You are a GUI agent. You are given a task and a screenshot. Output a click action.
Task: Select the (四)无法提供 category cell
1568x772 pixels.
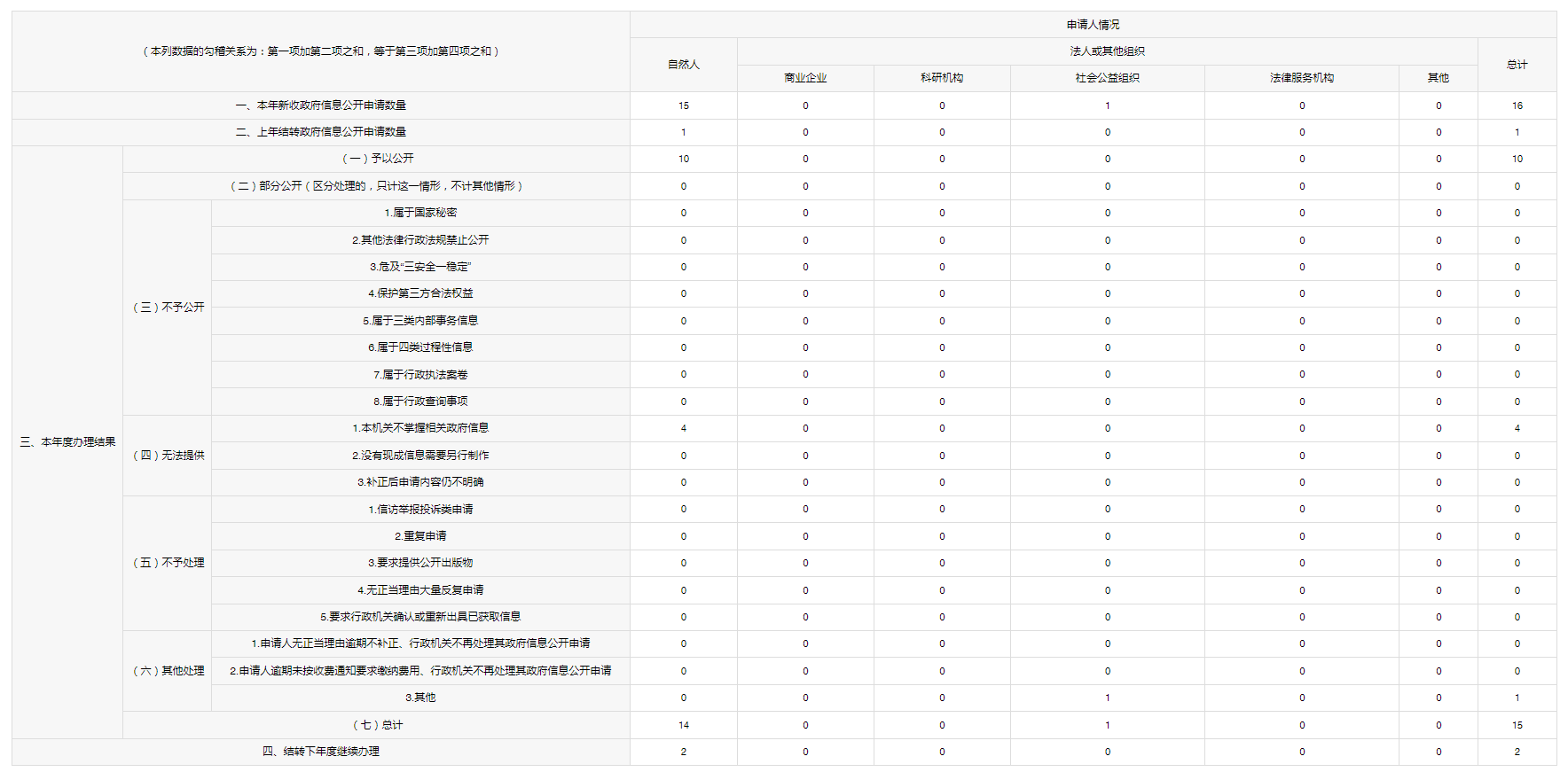pyautogui.click(x=168, y=456)
